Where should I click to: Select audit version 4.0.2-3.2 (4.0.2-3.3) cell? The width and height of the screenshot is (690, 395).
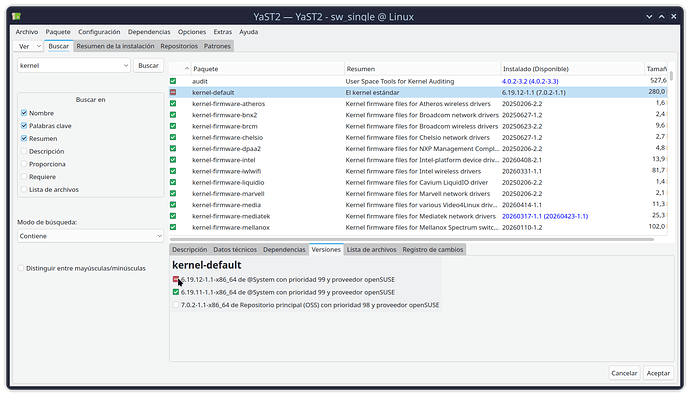coord(530,81)
